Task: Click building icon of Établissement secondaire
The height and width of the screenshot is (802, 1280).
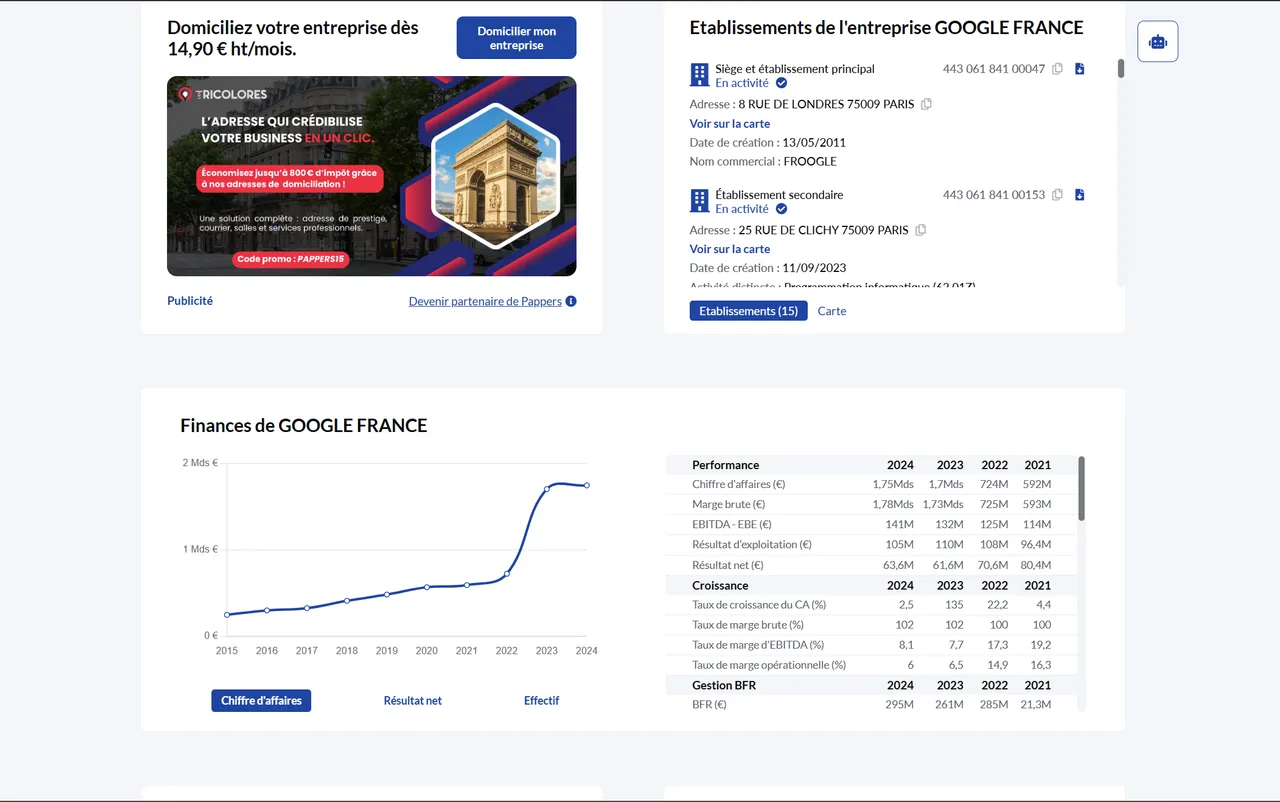Action: [699, 201]
